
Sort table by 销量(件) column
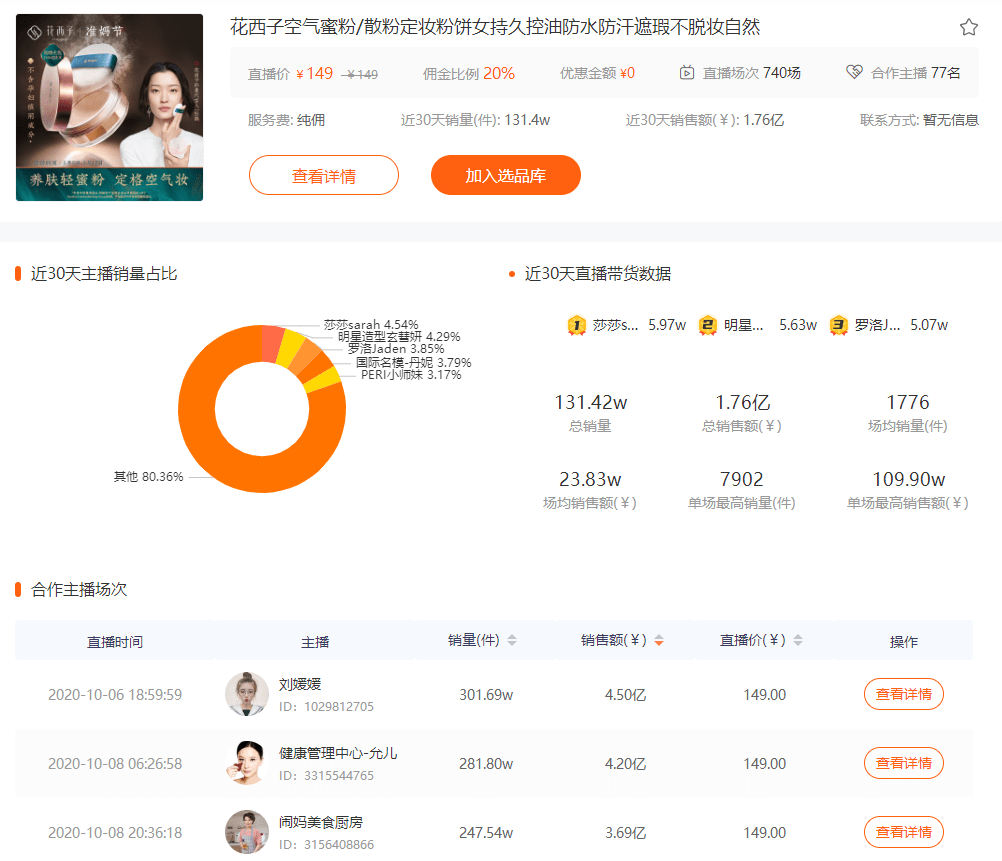(512, 641)
